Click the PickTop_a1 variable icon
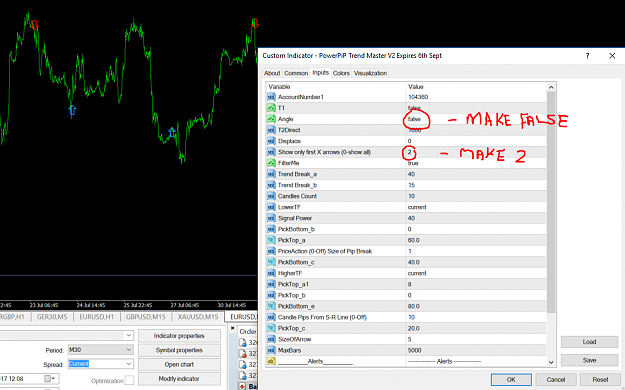625x390 pixels. (271, 284)
